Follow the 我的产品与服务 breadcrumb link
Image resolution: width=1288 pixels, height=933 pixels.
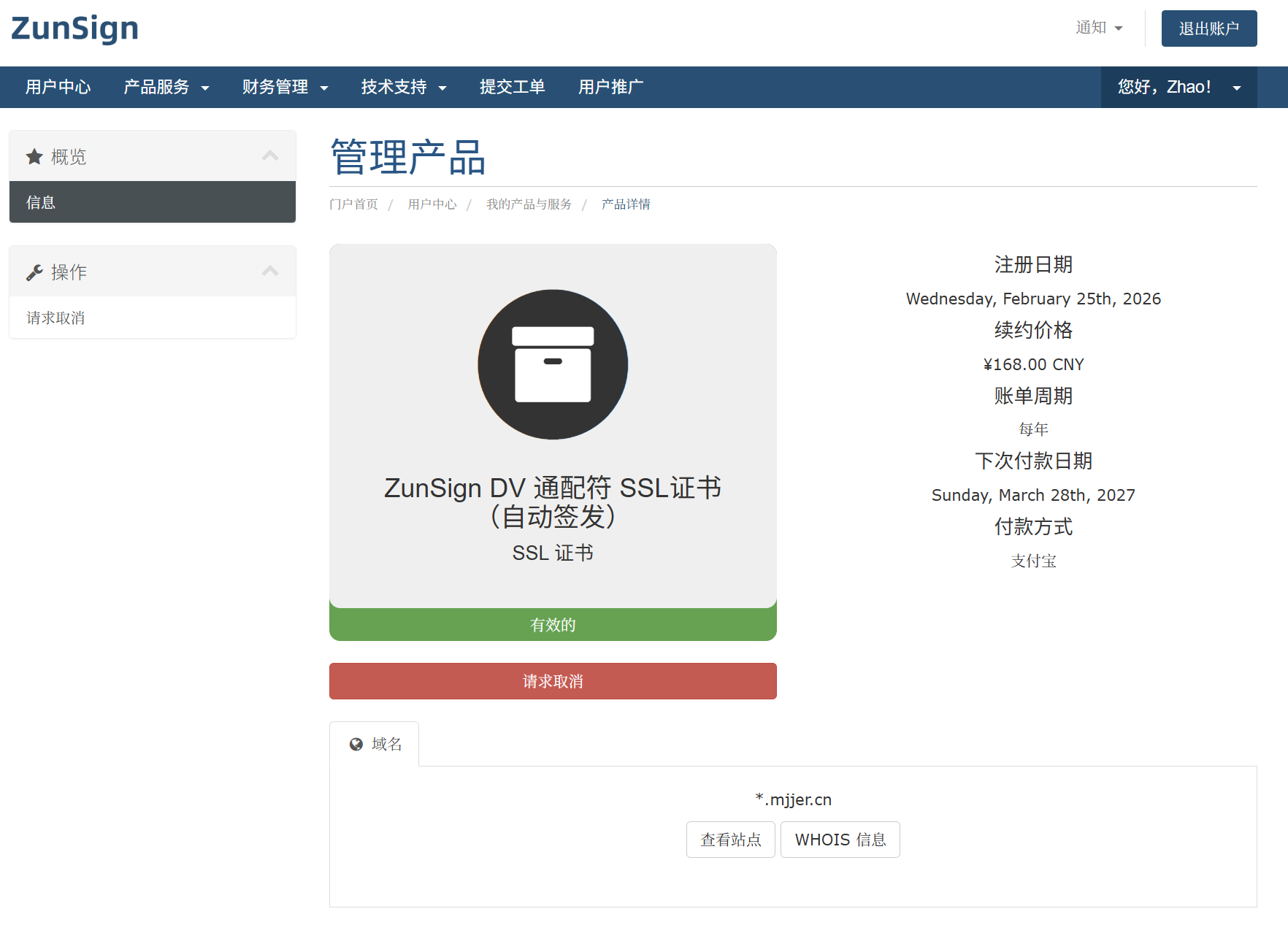tap(529, 204)
